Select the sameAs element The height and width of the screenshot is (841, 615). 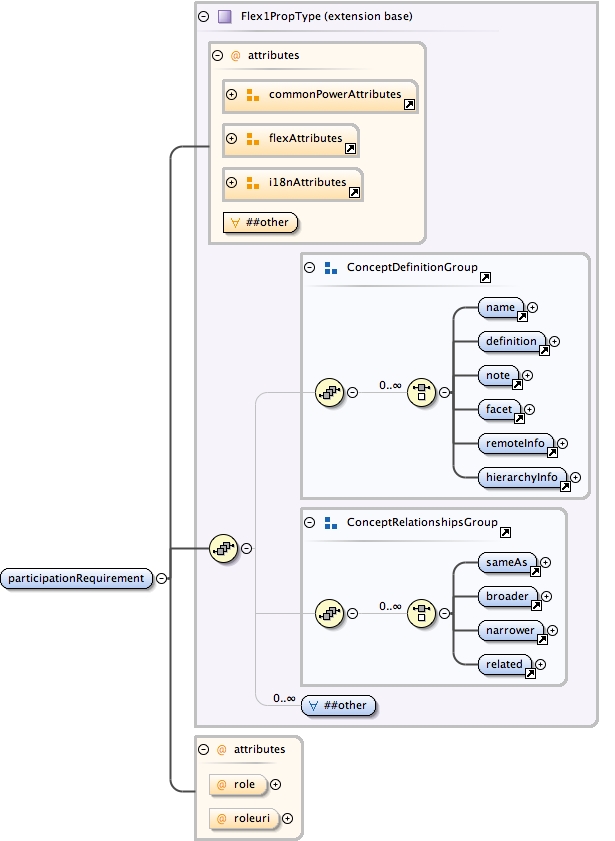tap(507, 562)
